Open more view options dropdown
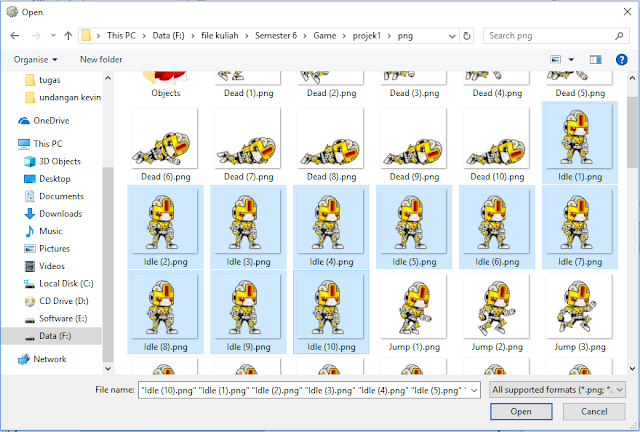Viewport: 640px width, 432px height. click(571, 60)
